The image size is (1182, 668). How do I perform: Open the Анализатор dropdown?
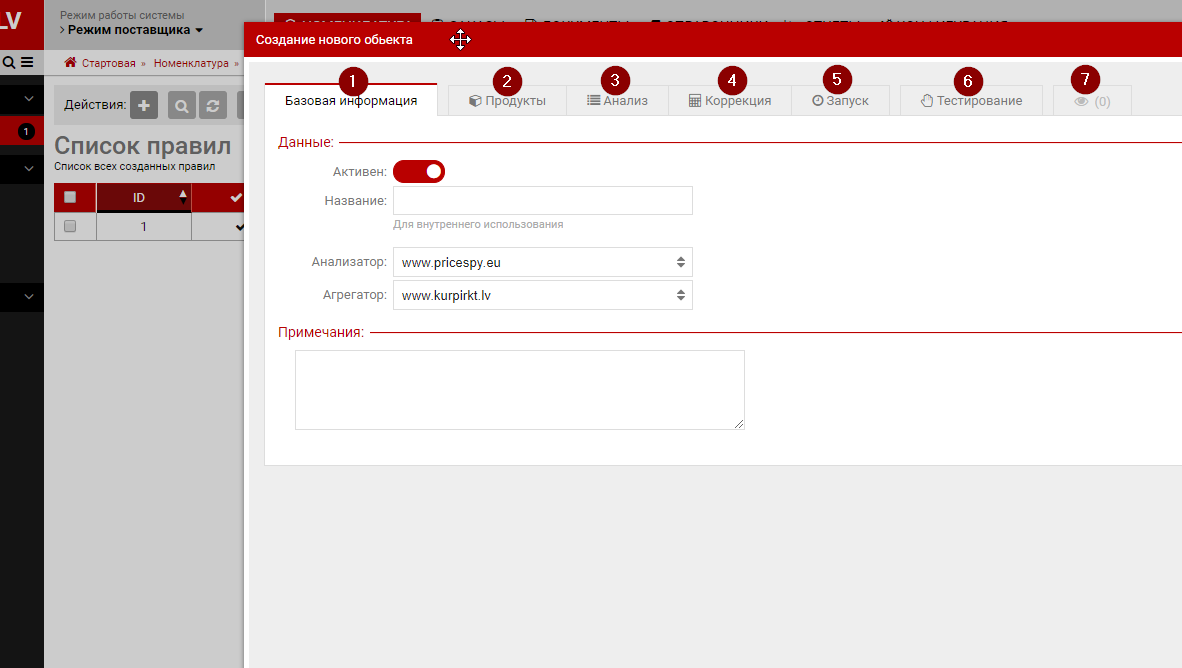(542, 262)
